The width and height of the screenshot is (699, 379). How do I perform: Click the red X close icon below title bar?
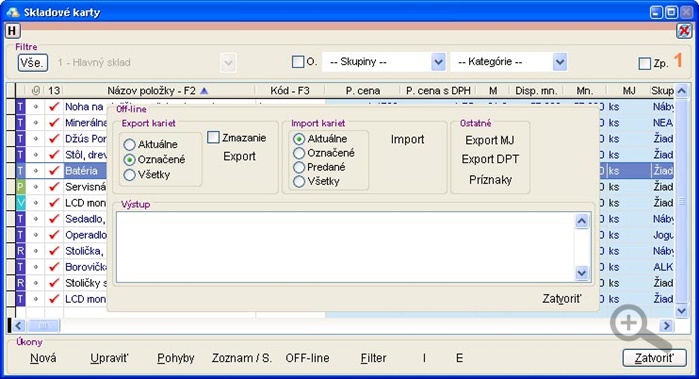tap(684, 31)
